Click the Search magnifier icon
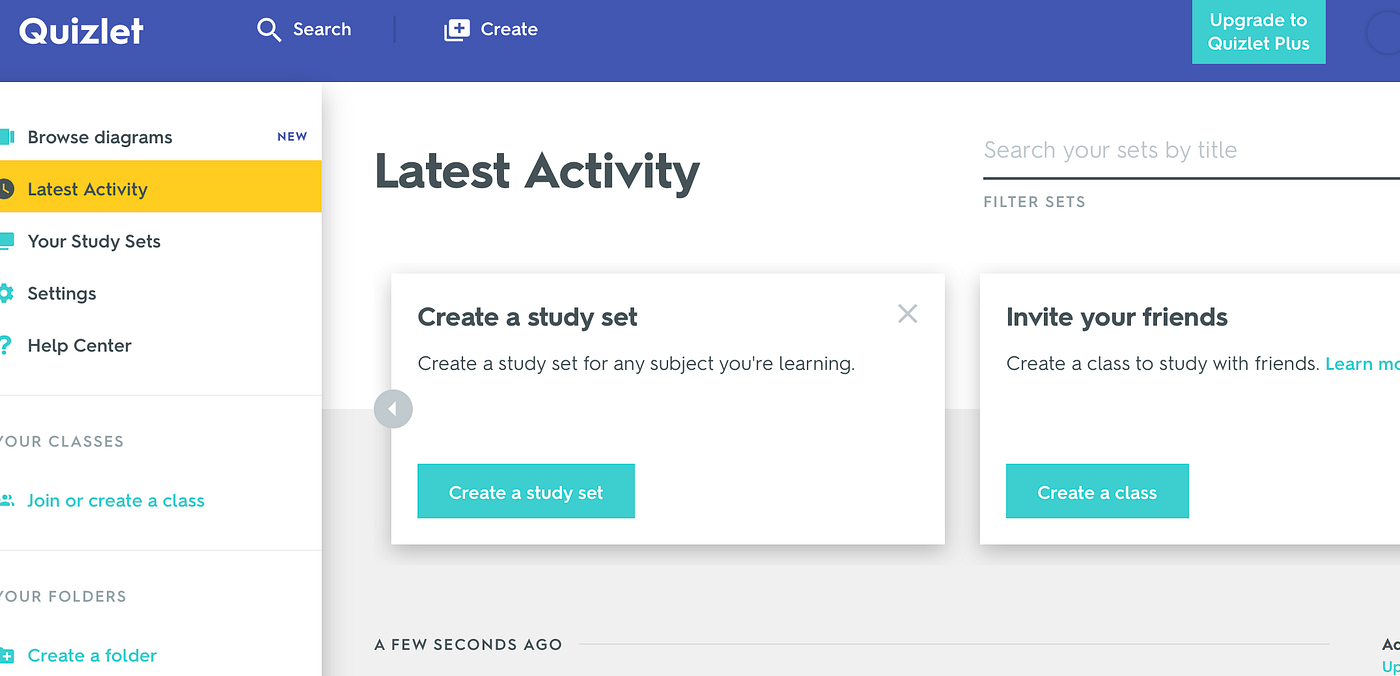 point(268,29)
